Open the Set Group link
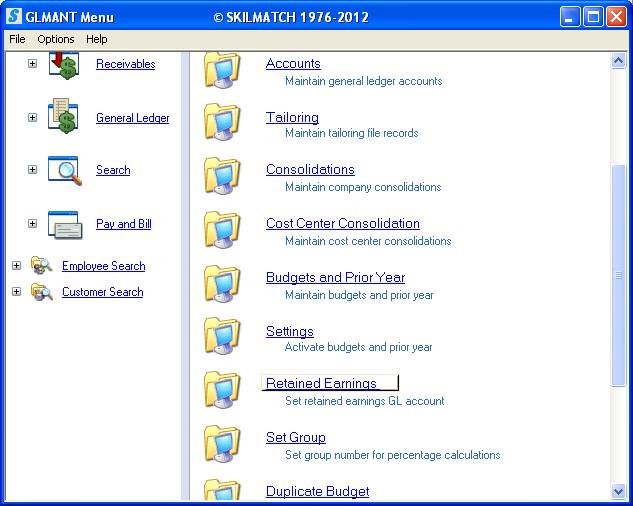 [296, 437]
